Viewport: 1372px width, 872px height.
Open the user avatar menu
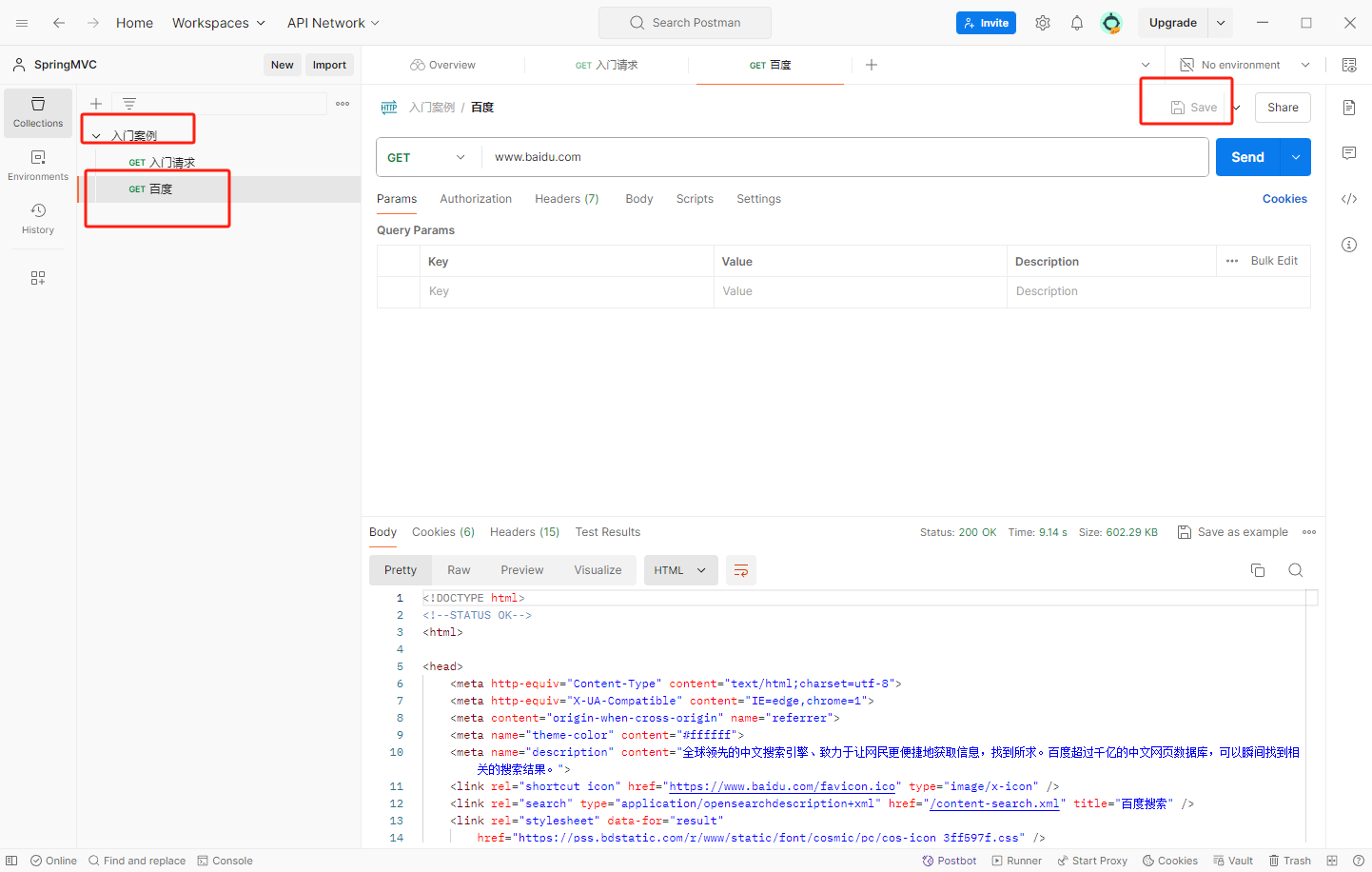pyautogui.click(x=1111, y=23)
